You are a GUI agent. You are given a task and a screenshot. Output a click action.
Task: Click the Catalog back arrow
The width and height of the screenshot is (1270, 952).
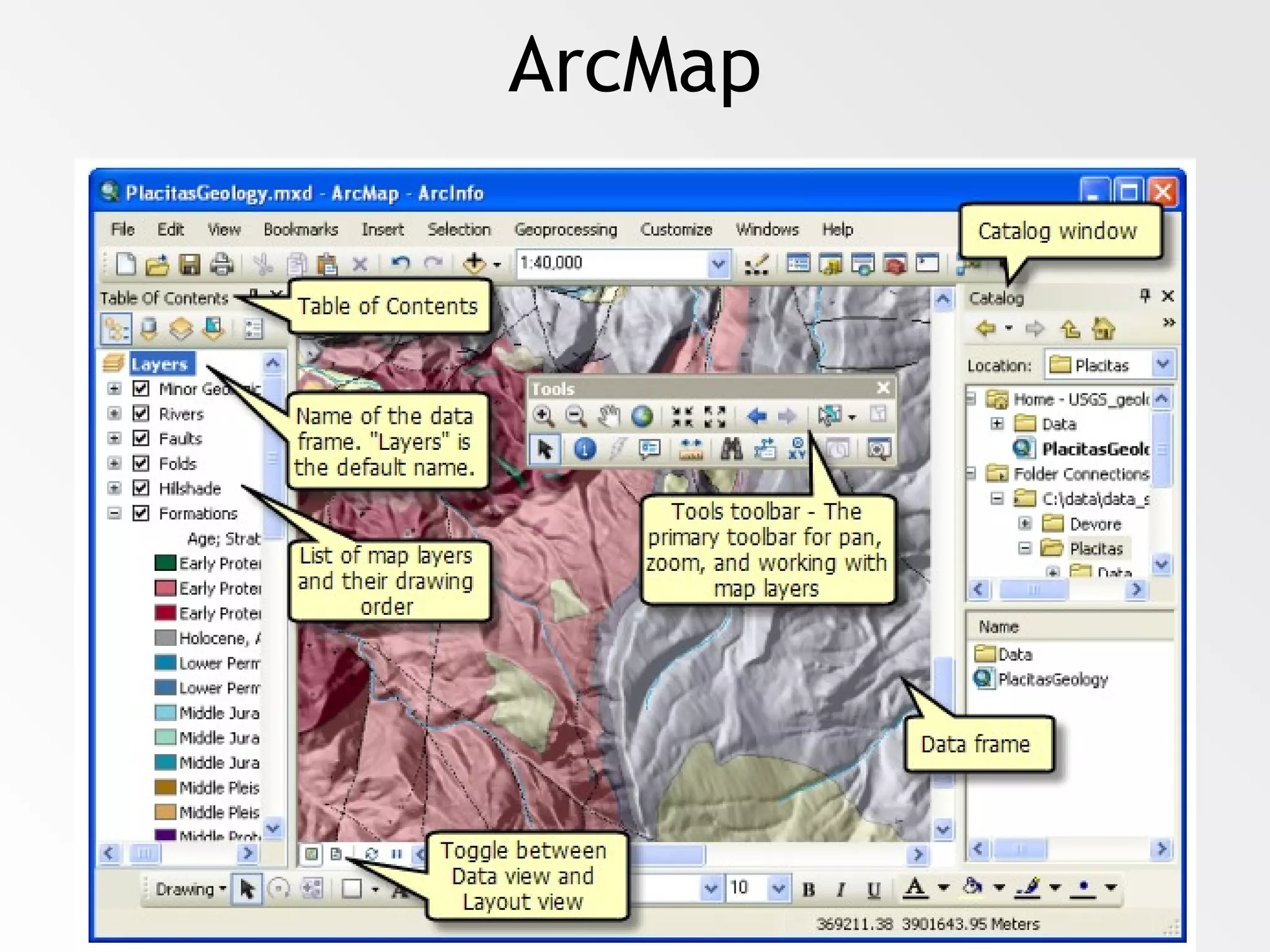pyautogui.click(x=986, y=328)
